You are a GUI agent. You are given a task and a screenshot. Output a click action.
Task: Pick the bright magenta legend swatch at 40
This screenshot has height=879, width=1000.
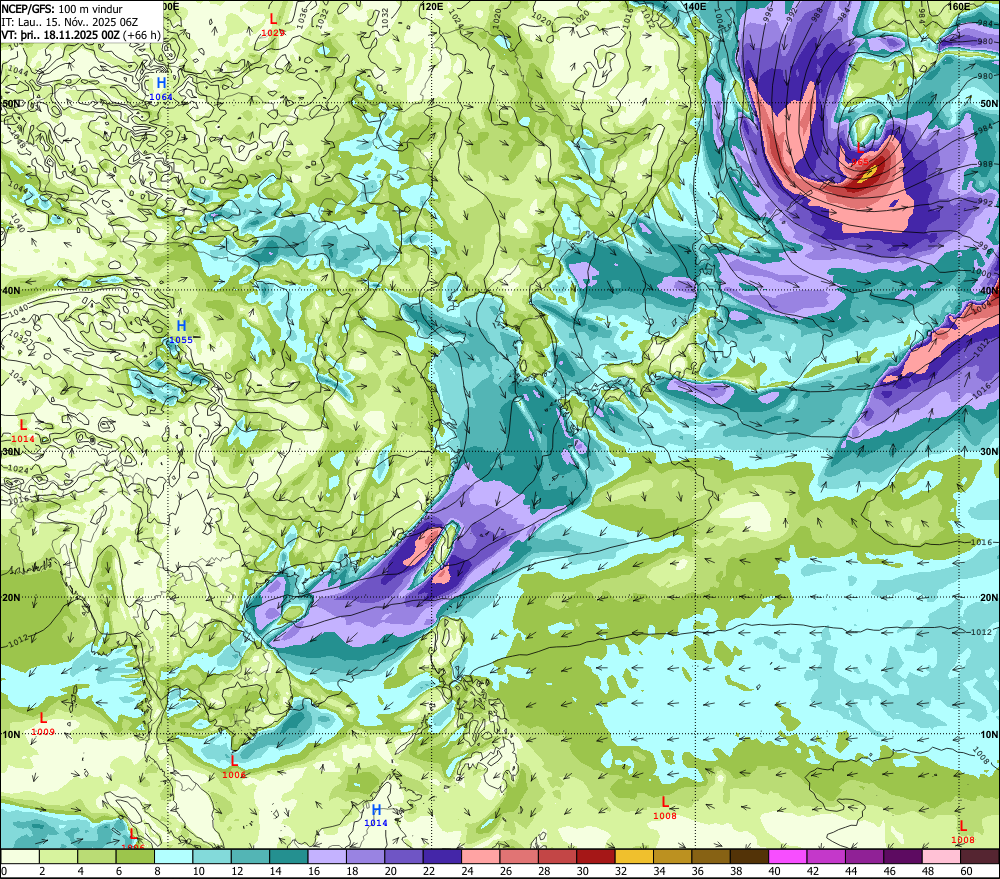(788, 856)
